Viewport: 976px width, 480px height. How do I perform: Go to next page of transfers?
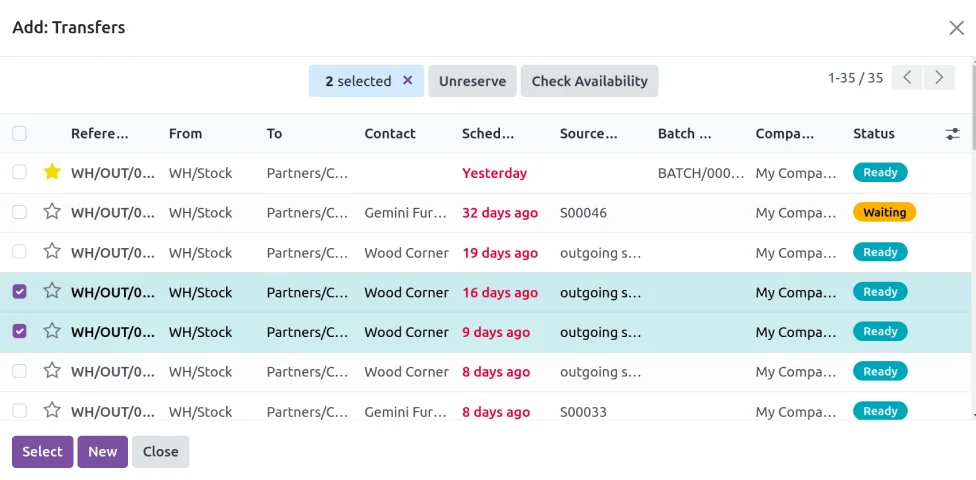tap(938, 78)
